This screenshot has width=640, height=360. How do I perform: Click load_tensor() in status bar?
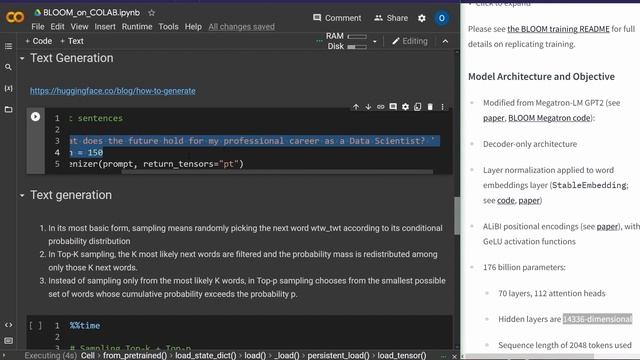402,356
